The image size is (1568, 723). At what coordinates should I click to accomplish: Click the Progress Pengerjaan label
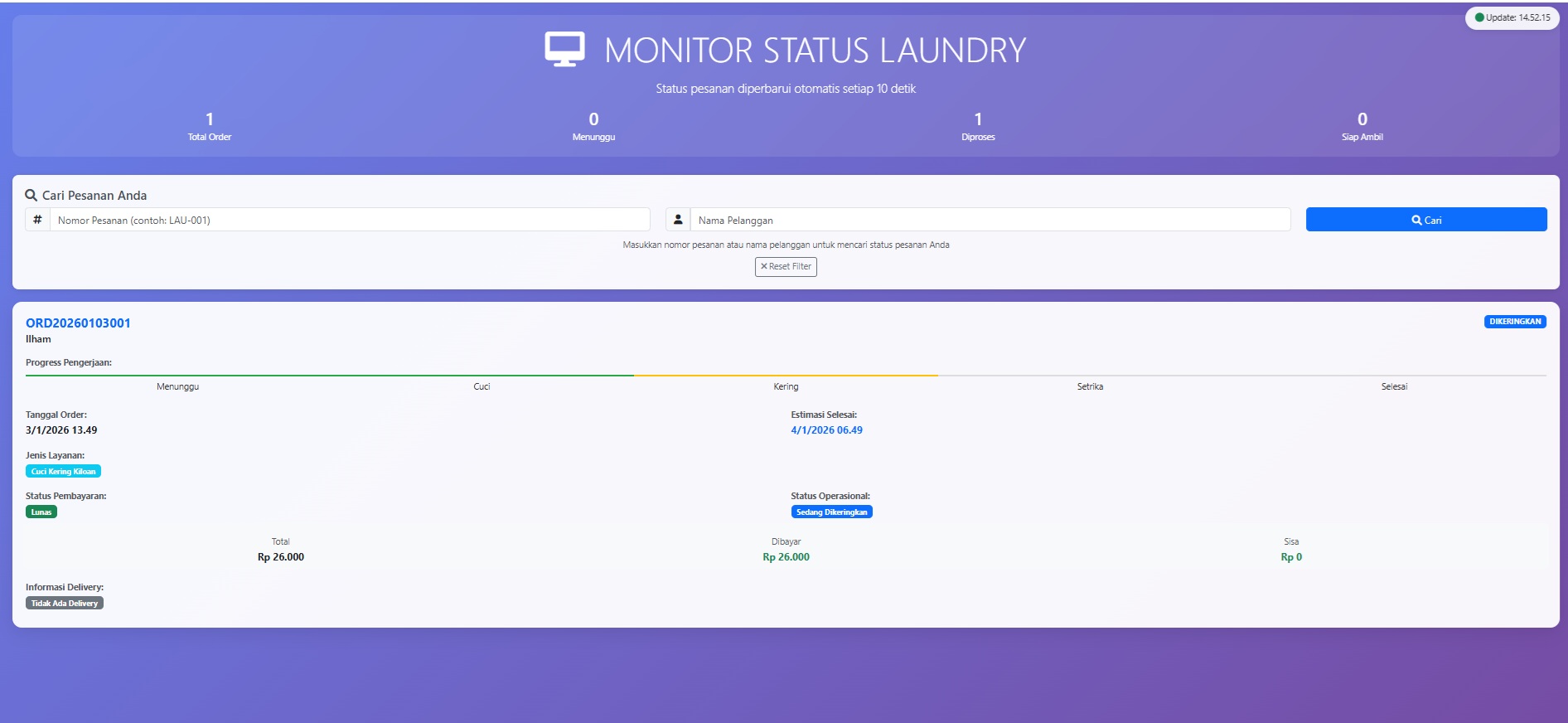(x=69, y=362)
